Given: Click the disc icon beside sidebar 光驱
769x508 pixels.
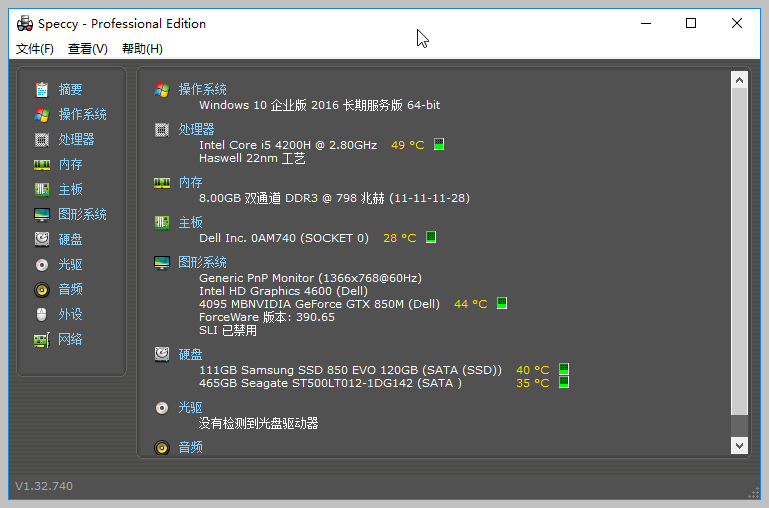Looking at the screenshot, I should point(42,265).
